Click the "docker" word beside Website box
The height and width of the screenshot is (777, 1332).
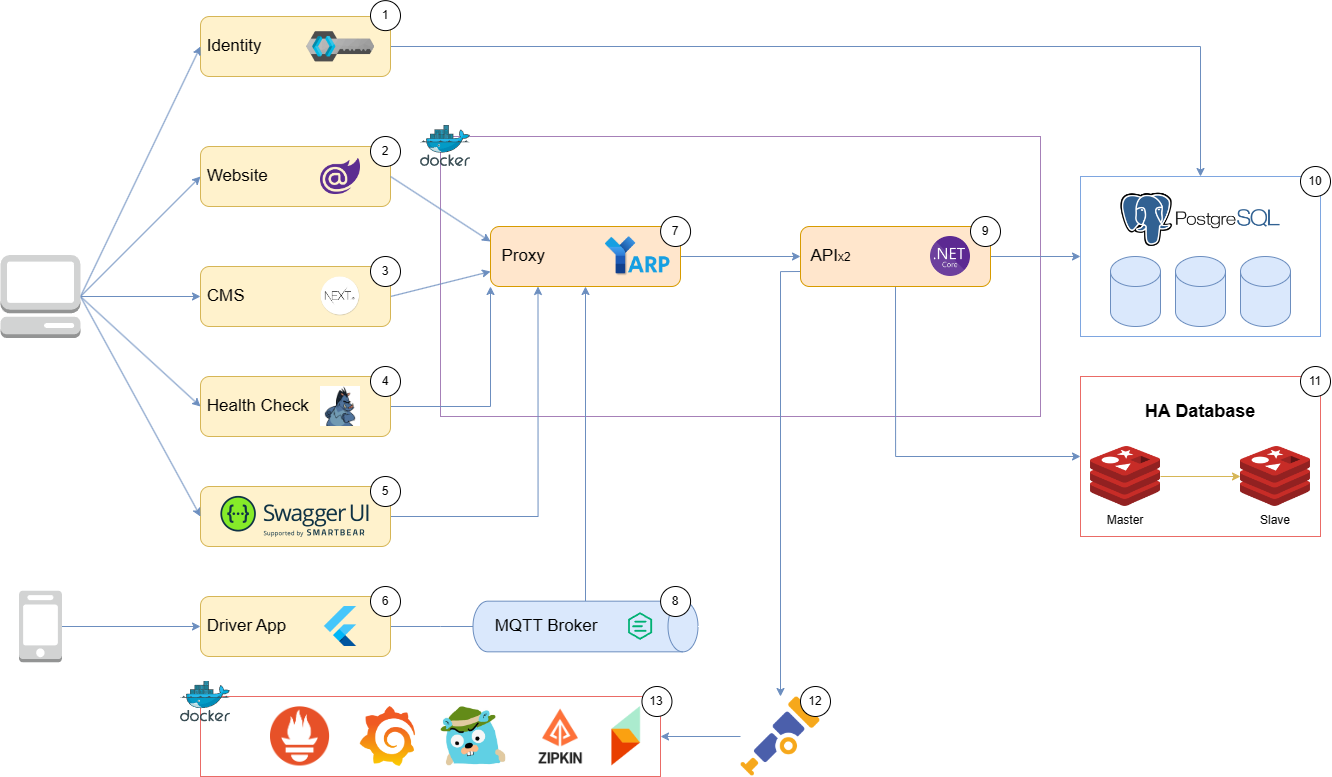point(445,160)
